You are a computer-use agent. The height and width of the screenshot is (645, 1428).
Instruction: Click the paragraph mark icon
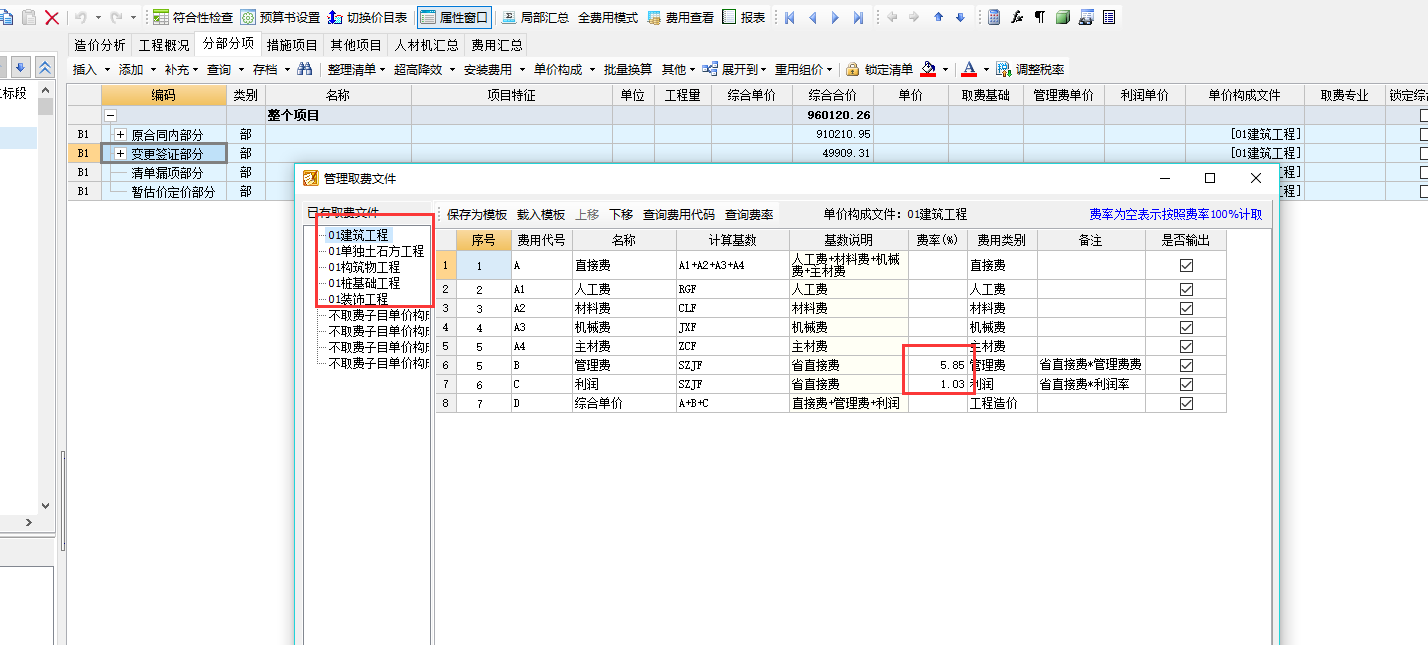tap(1039, 18)
